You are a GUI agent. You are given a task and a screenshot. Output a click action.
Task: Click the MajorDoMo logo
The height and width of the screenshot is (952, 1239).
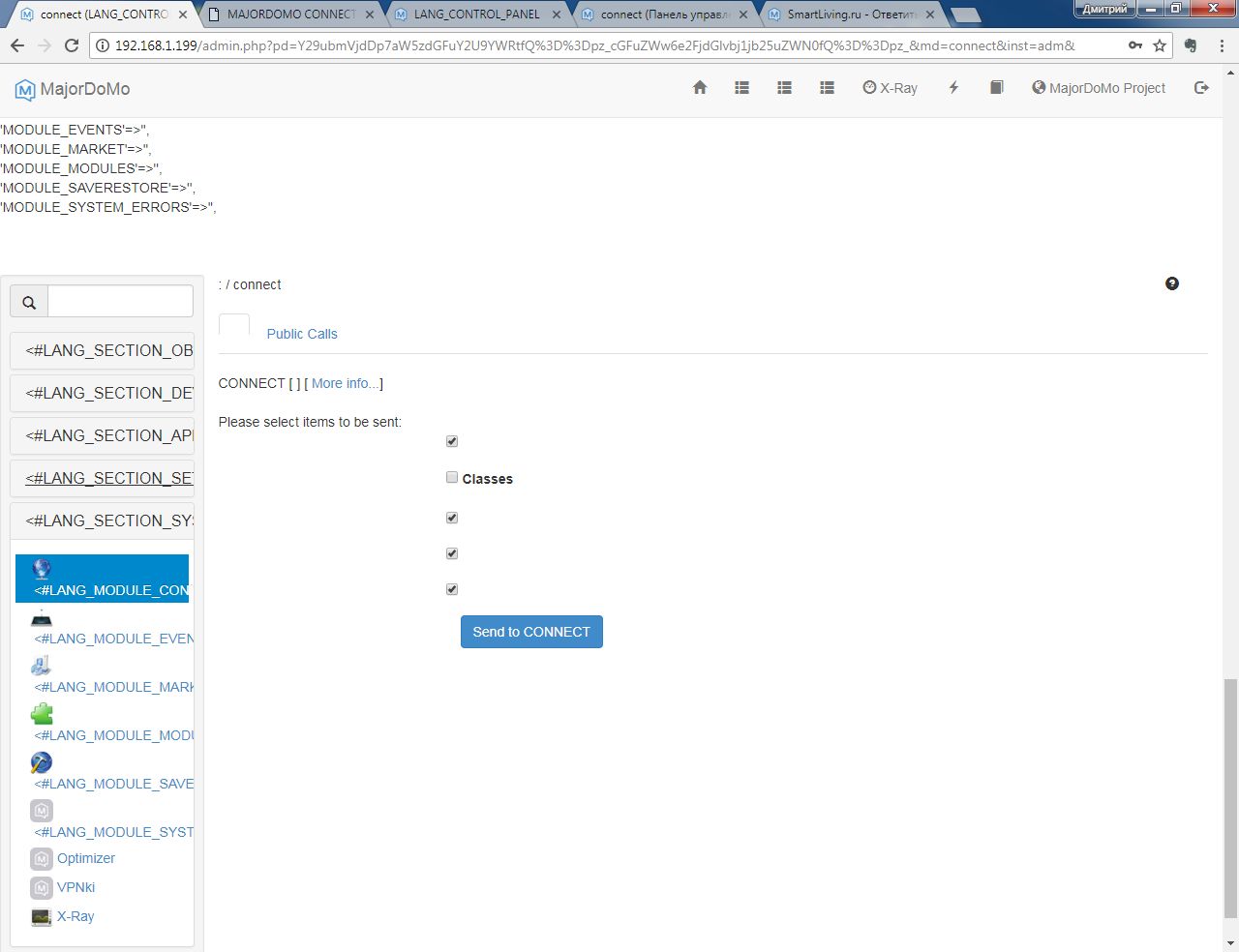[73, 89]
